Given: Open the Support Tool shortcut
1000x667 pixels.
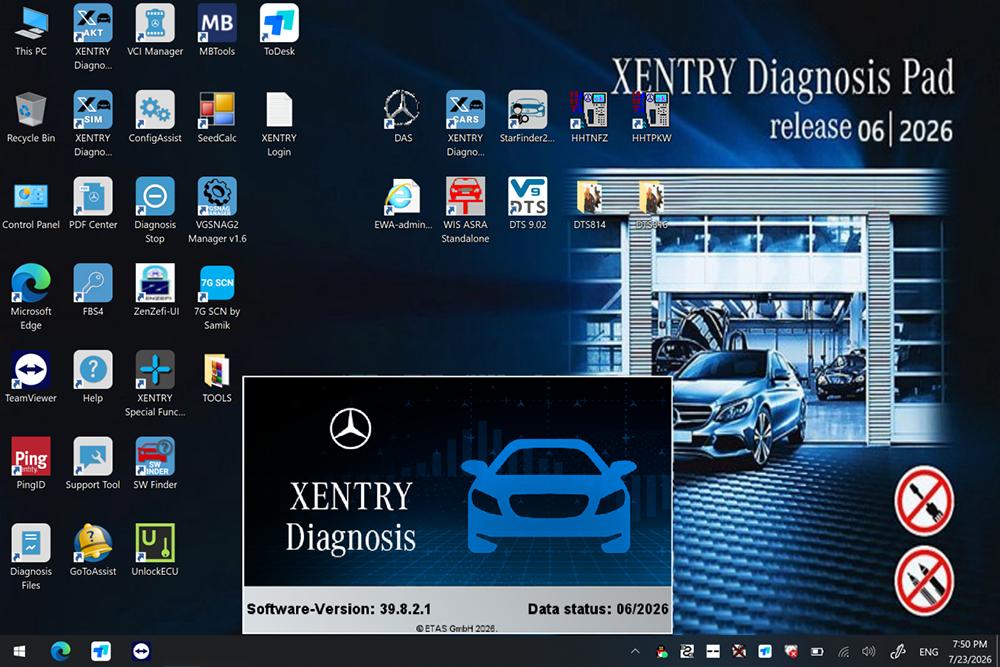Looking at the screenshot, I should pyautogui.click(x=93, y=464).
